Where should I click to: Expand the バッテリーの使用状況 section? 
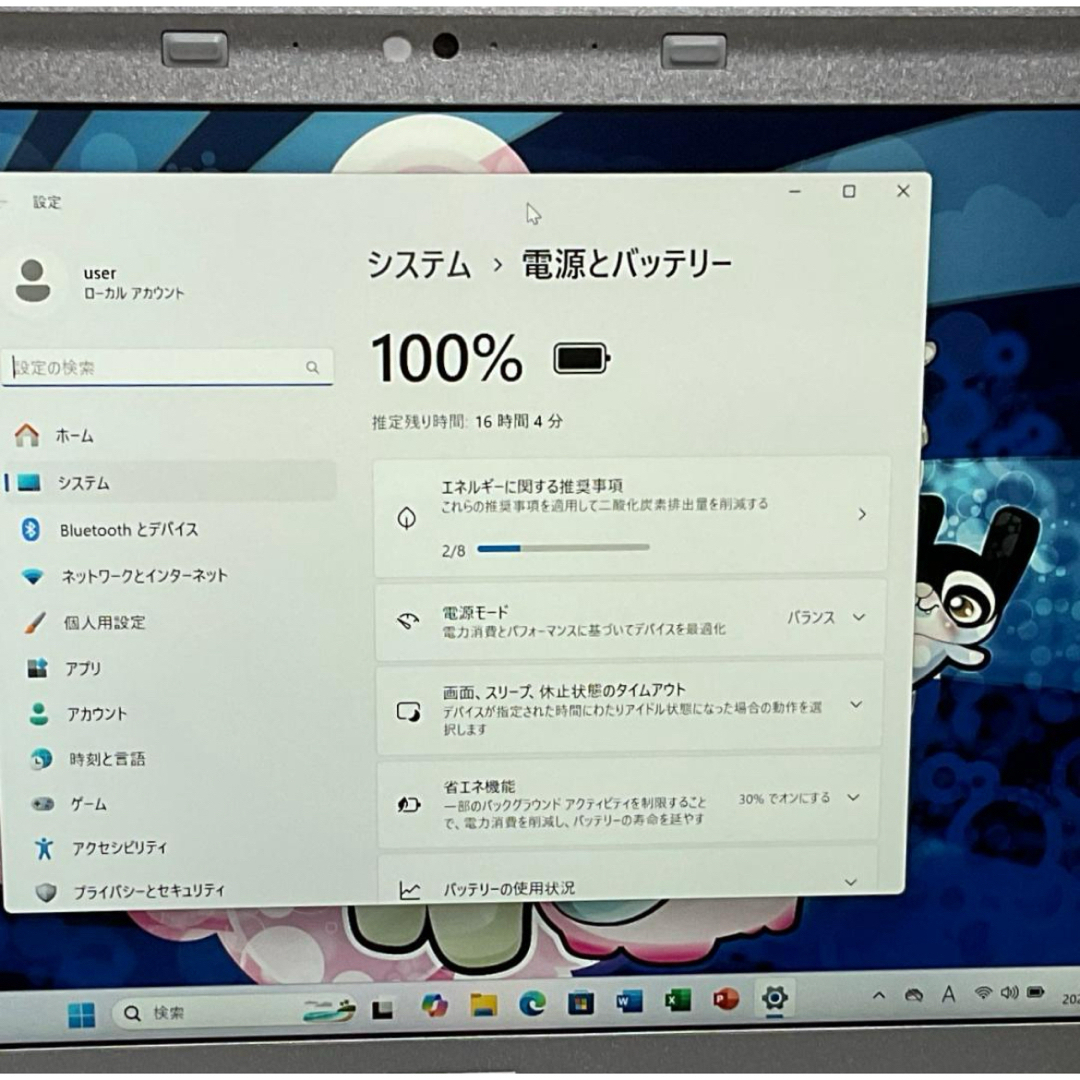coord(851,882)
